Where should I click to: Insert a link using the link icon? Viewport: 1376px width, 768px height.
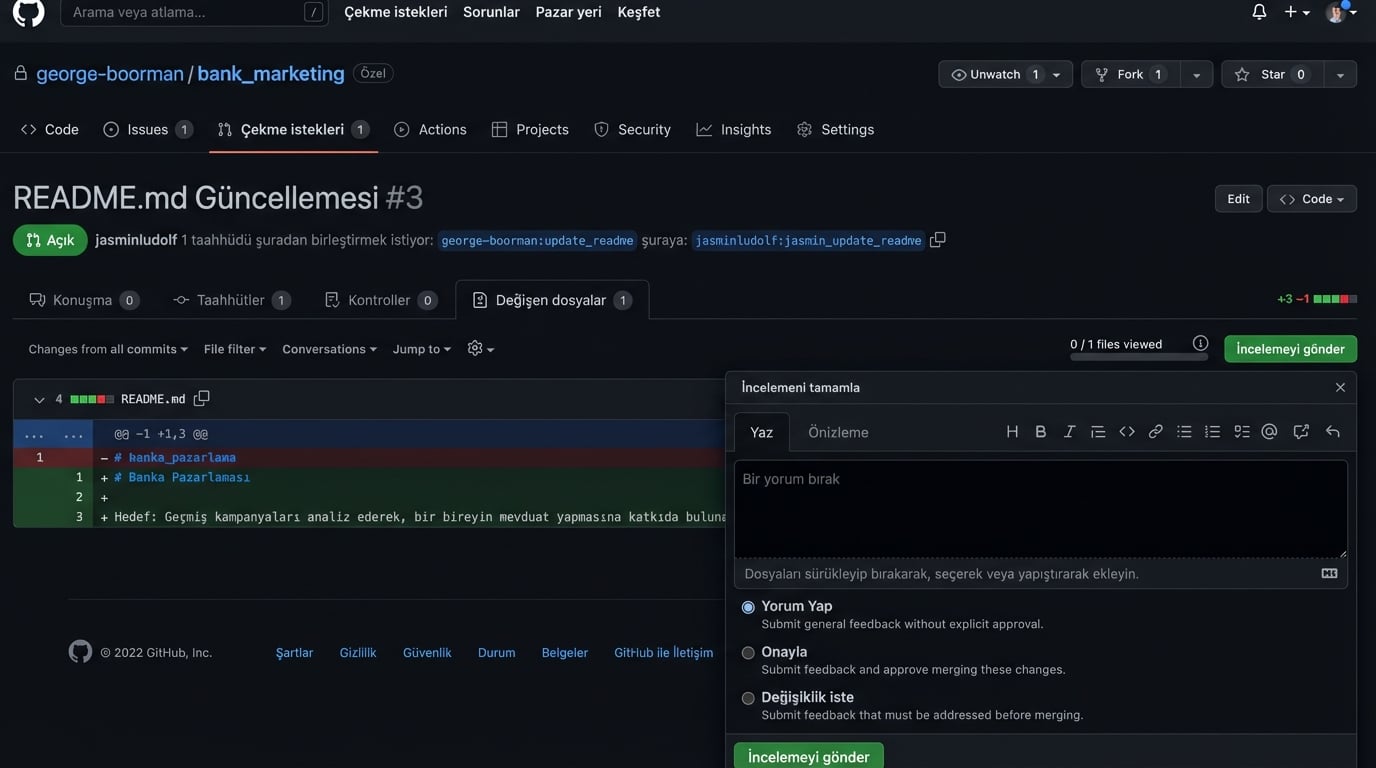(x=1155, y=432)
